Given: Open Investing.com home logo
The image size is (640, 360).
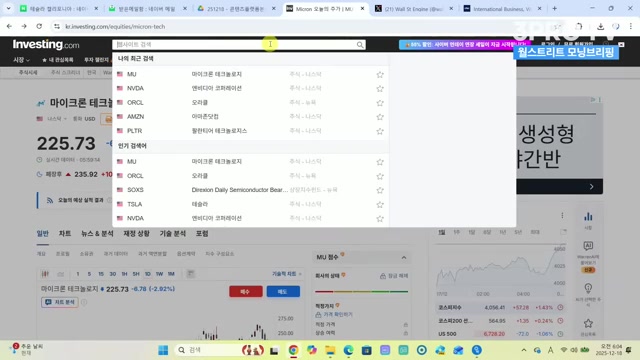Looking at the screenshot, I should pyautogui.click(x=46, y=44).
